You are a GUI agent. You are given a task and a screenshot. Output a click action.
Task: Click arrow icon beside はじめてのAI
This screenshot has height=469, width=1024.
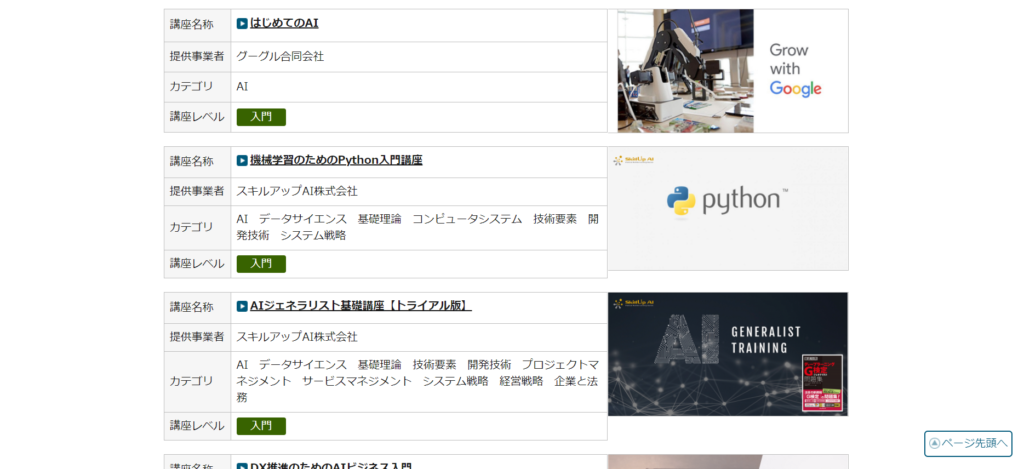tap(242, 24)
